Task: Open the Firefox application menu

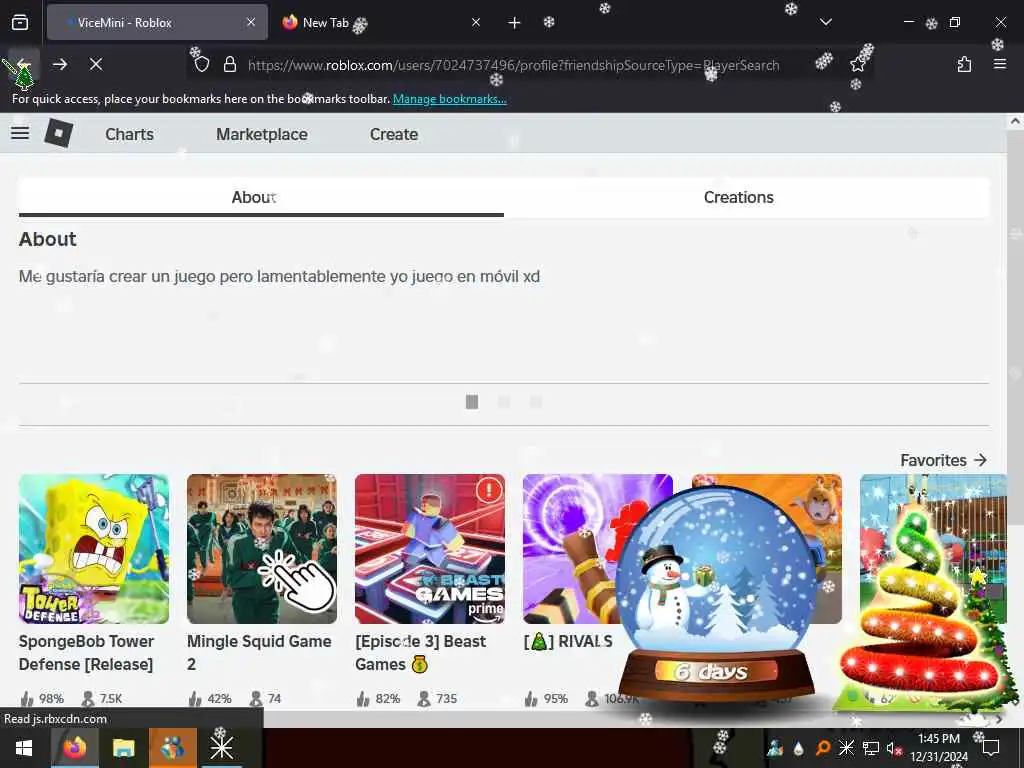Action: click(1000, 64)
